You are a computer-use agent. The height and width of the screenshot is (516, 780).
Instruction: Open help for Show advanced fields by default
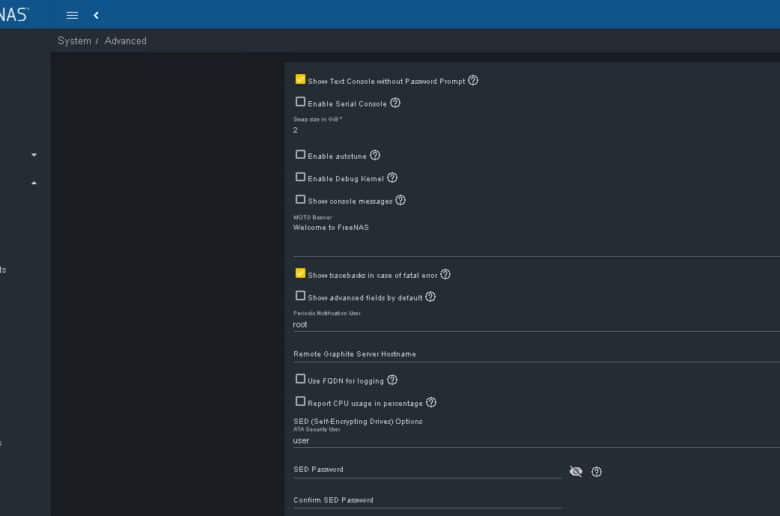[430, 297]
